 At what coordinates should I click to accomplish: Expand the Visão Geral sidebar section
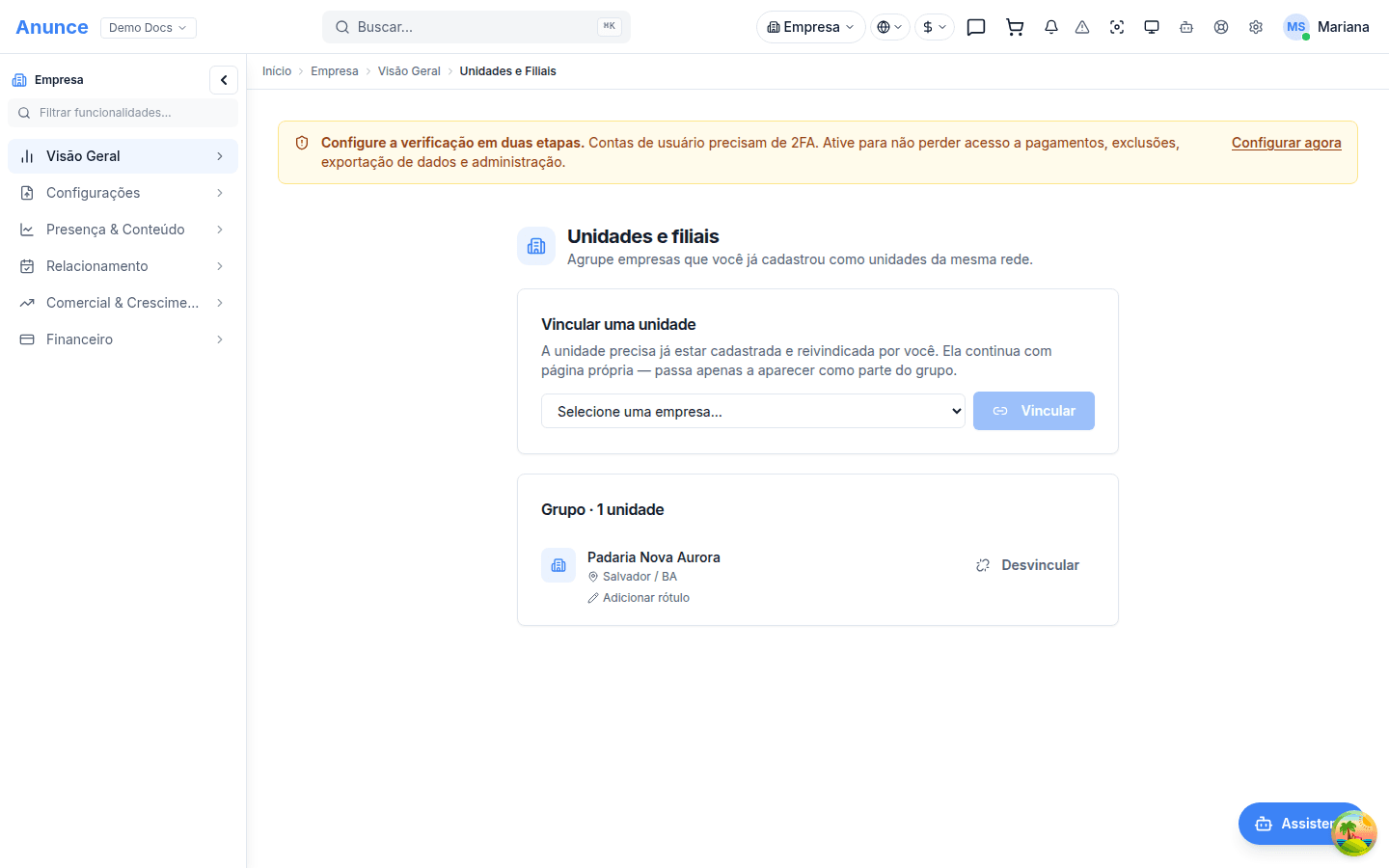[123, 156]
